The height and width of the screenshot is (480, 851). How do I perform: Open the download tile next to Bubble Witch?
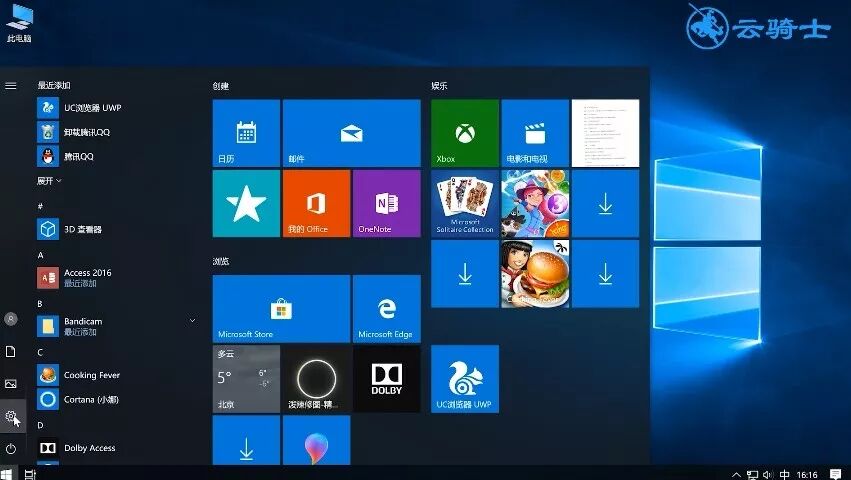[x=605, y=204]
